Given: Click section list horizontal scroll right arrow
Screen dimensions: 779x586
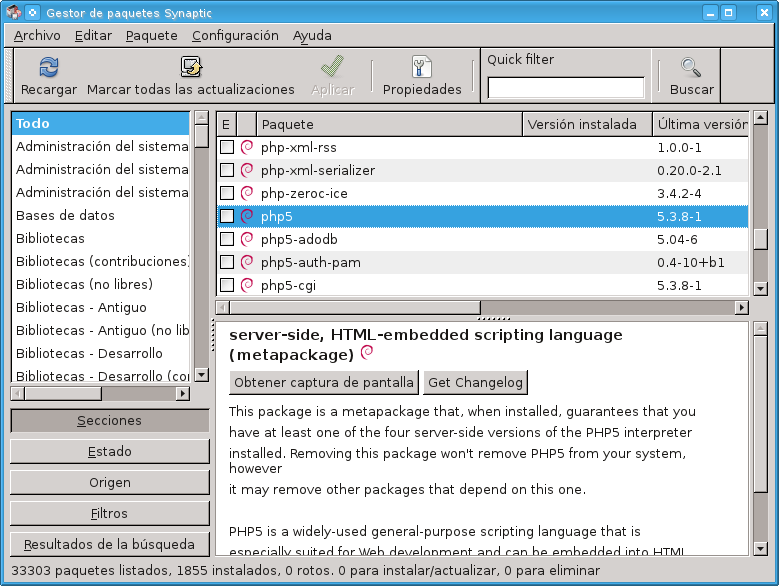Looking at the screenshot, I should [183, 393].
